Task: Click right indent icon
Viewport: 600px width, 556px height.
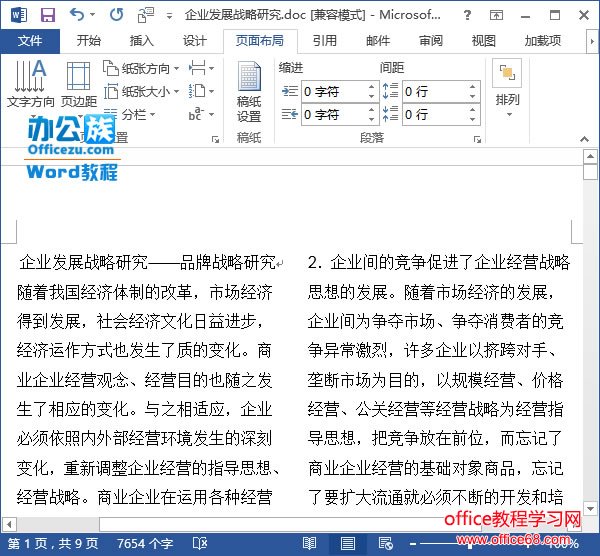Action: click(x=290, y=114)
